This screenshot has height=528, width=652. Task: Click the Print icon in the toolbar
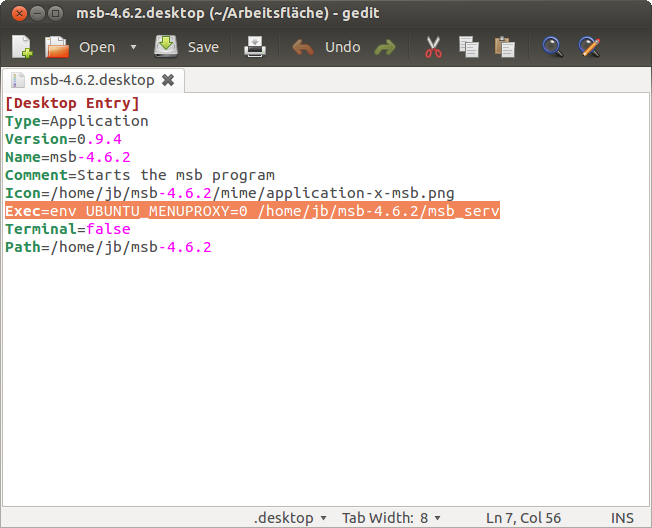255,47
